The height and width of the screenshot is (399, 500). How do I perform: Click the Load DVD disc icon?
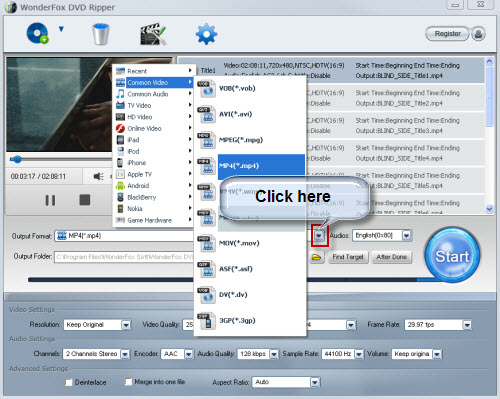(x=37, y=33)
